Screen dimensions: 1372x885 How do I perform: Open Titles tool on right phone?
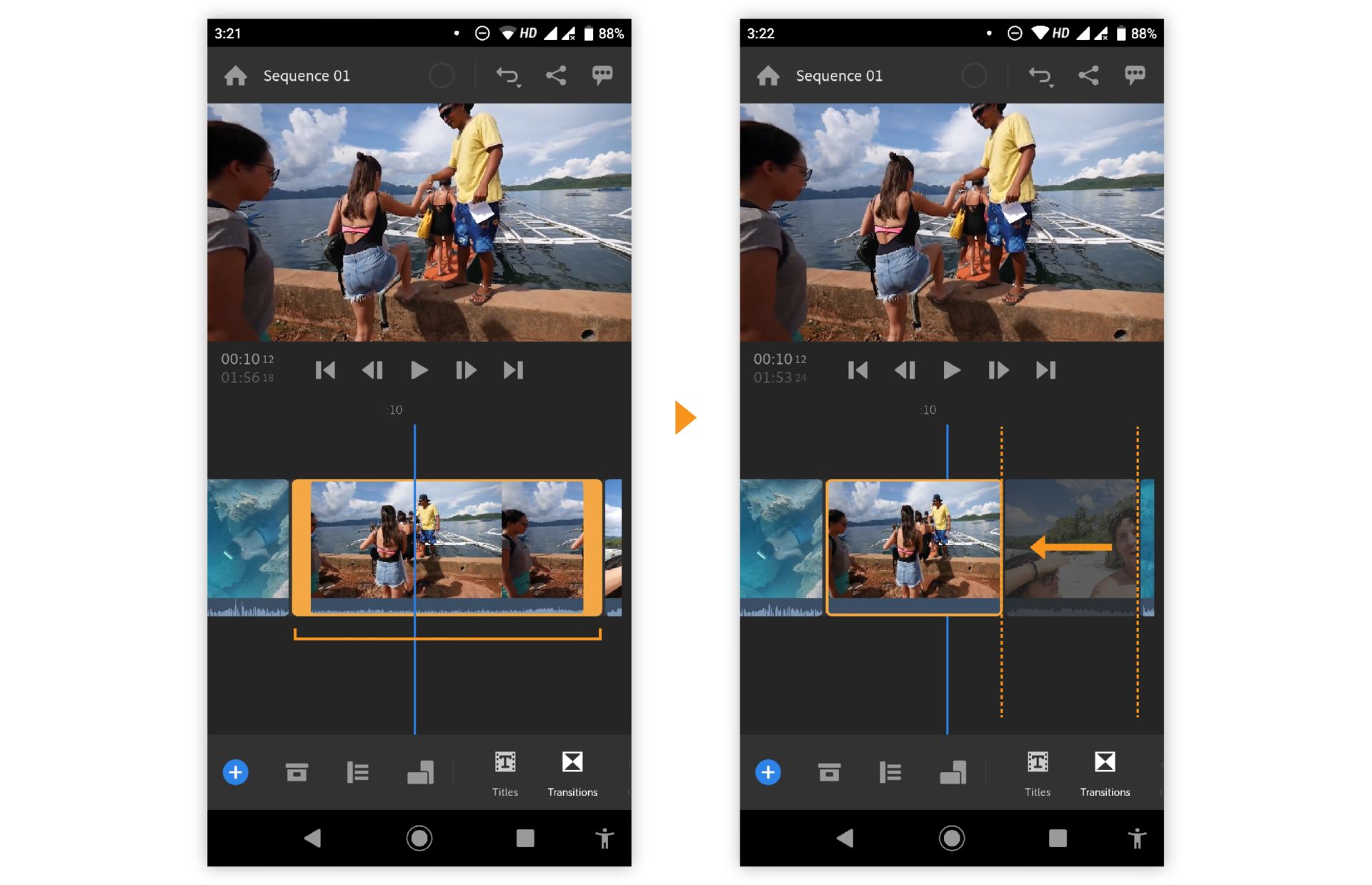[x=1037, y=773]
